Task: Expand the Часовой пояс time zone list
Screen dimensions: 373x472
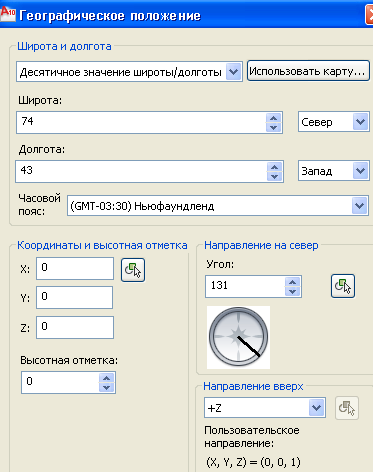Action: coord(360,206)
